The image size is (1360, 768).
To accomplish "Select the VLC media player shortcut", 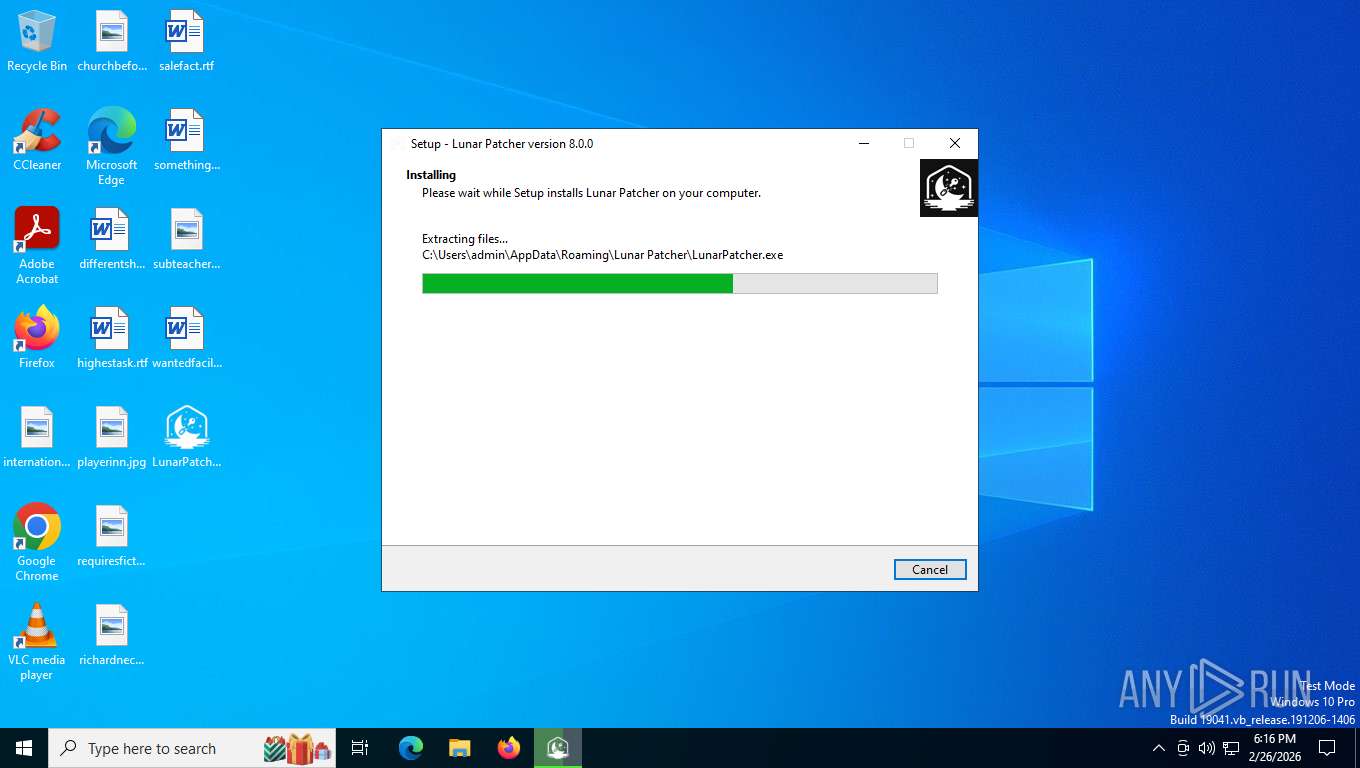I will [37, 642].
